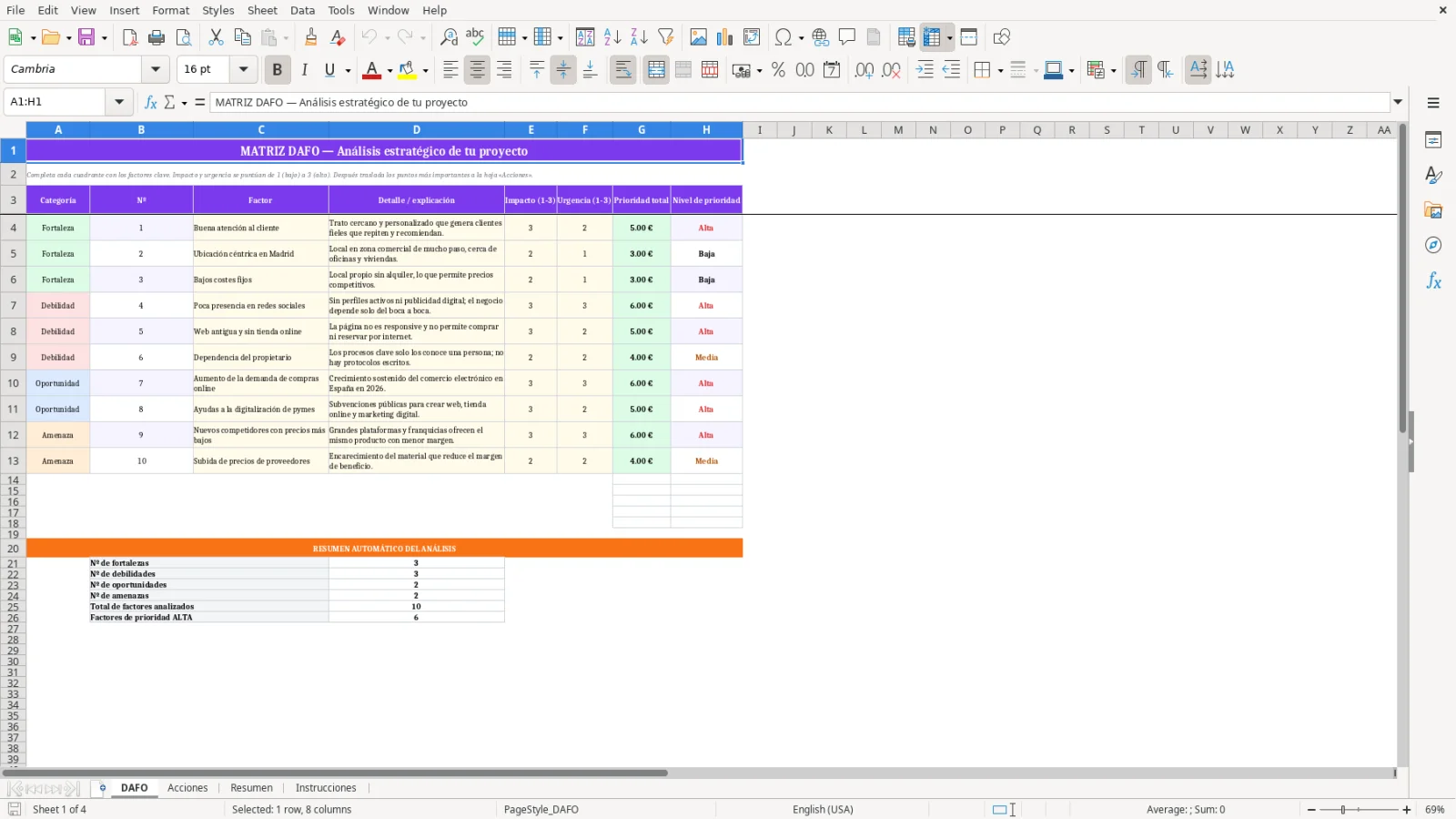Open font name dropdown arrow
1456x819 pixels.
click(x=156, y=69)
